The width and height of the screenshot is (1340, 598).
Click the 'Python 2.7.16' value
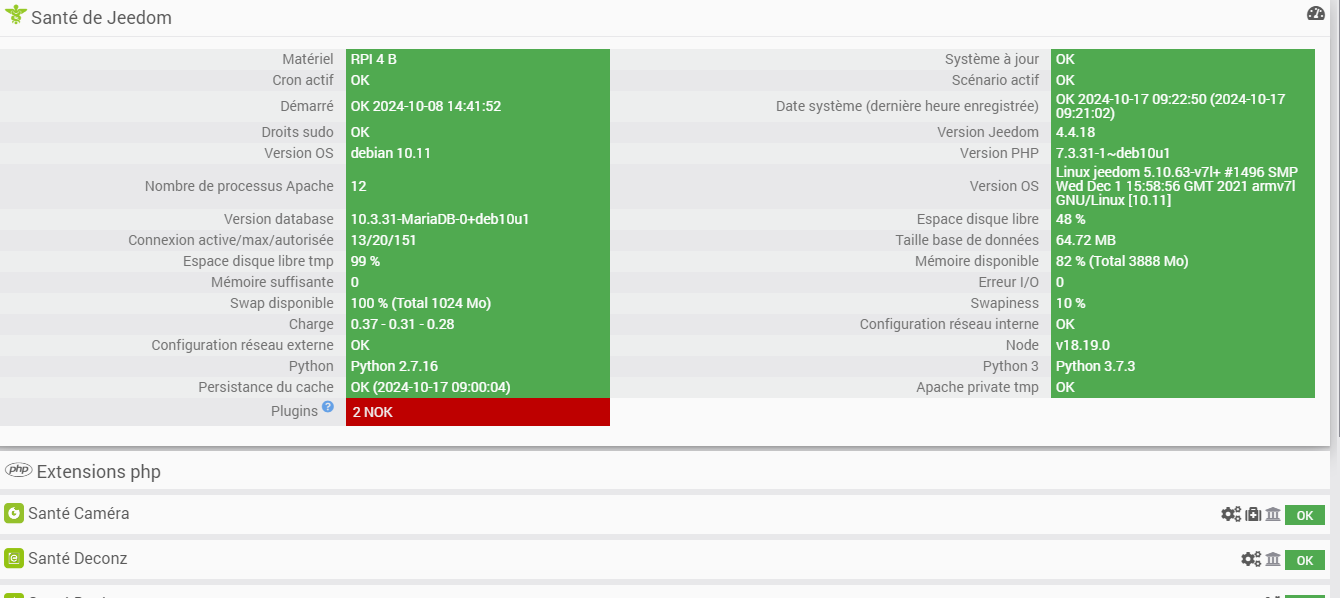[394, 366]
